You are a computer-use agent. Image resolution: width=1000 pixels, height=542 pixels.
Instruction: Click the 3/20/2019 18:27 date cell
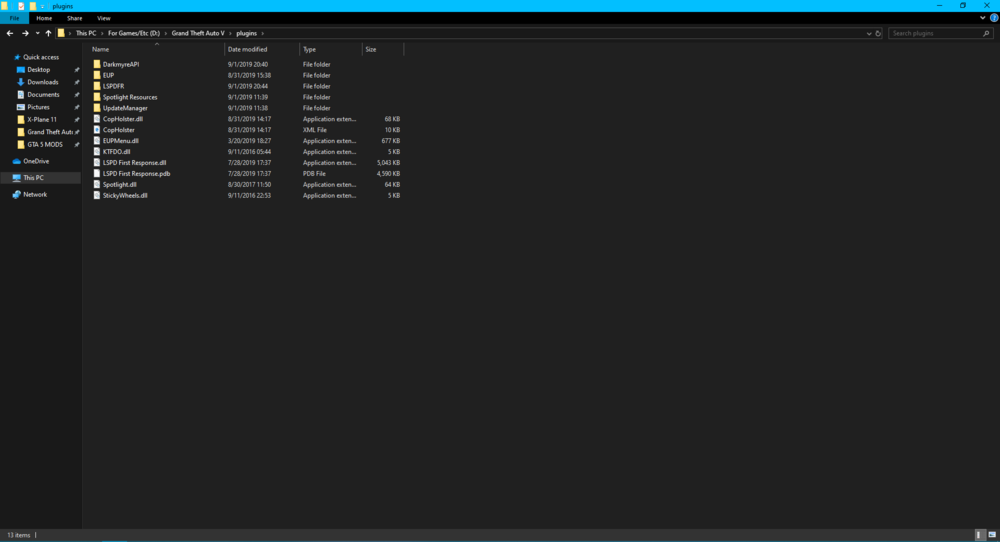249,141
